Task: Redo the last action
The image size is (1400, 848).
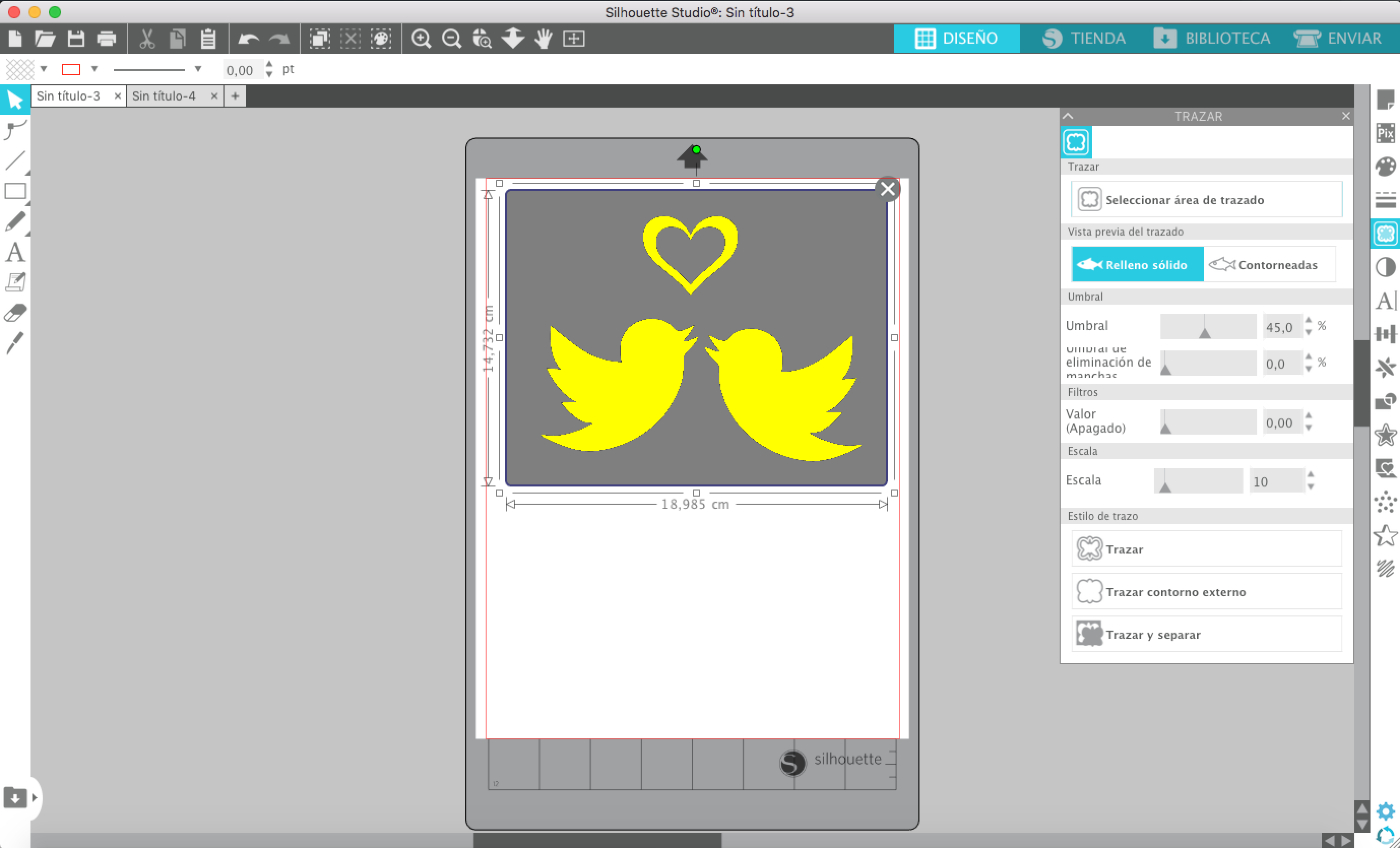Action: pos(279,39)
